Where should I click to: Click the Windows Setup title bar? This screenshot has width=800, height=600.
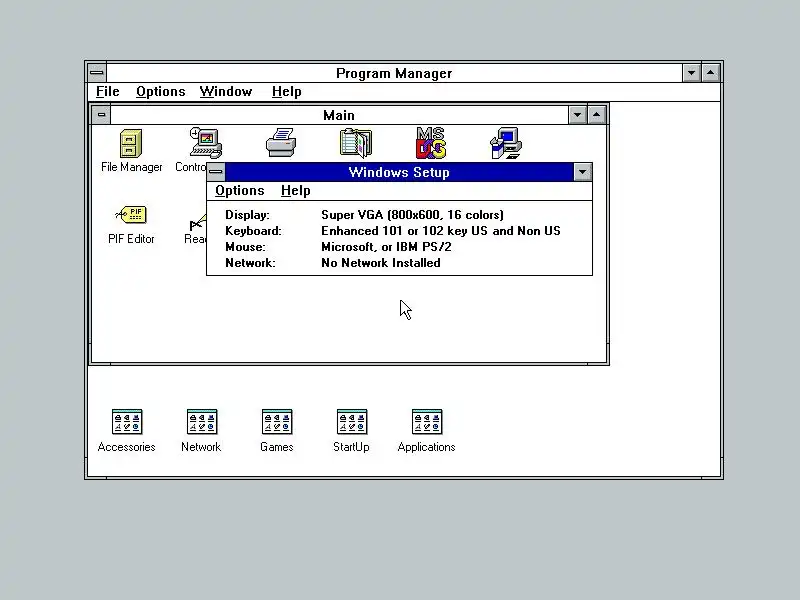399,172
